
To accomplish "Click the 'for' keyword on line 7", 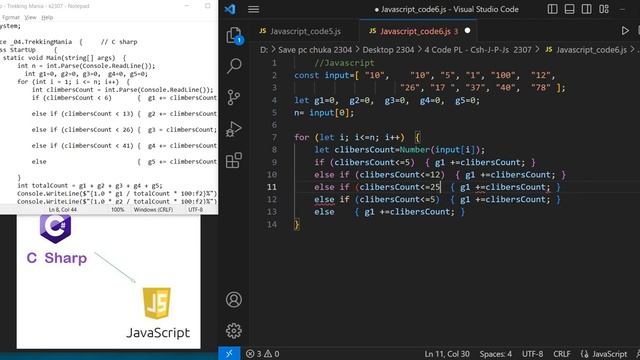I will click(x=302, y=137).
